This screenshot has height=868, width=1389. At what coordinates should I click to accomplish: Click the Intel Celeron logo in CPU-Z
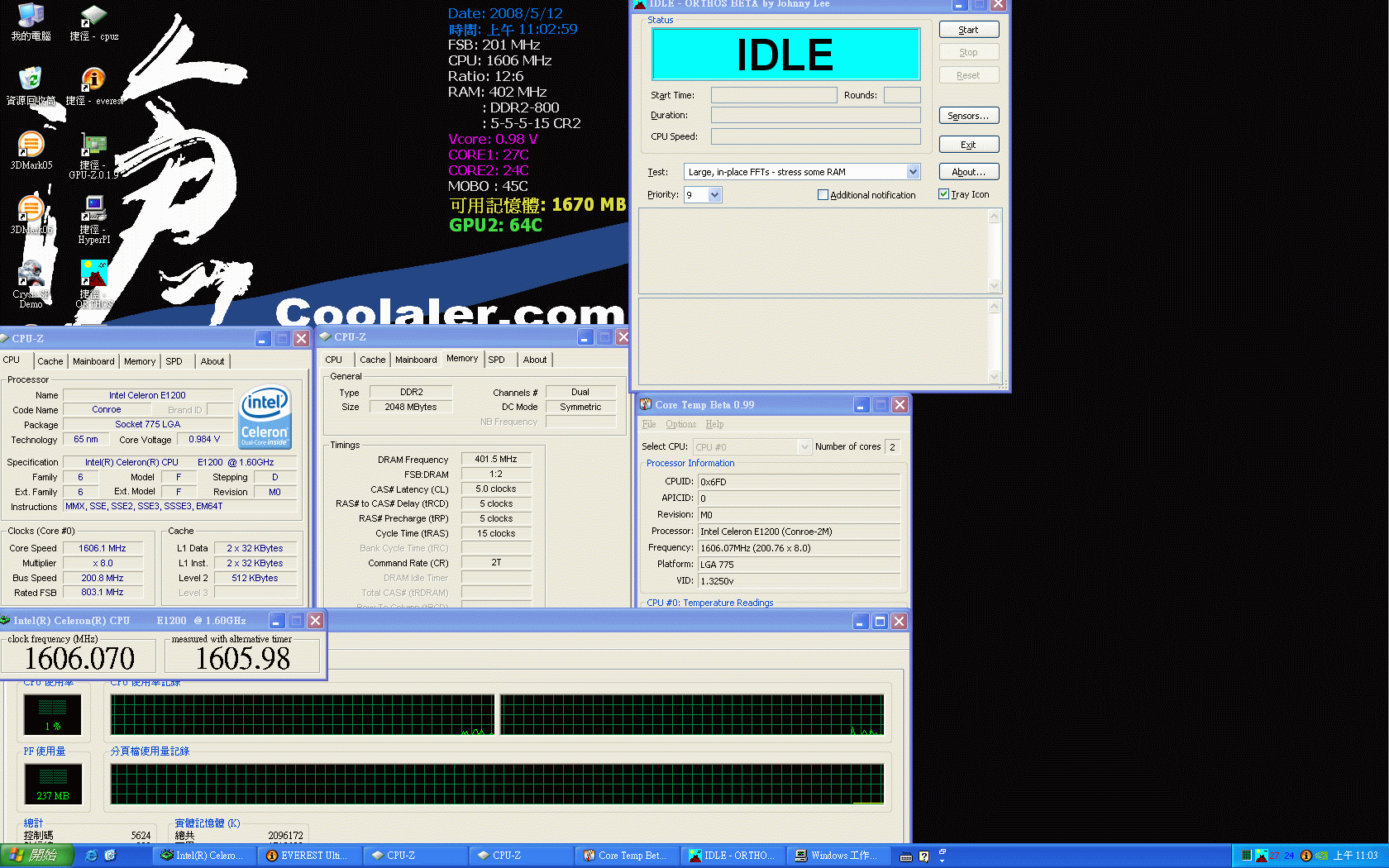(x=265, y=417)
